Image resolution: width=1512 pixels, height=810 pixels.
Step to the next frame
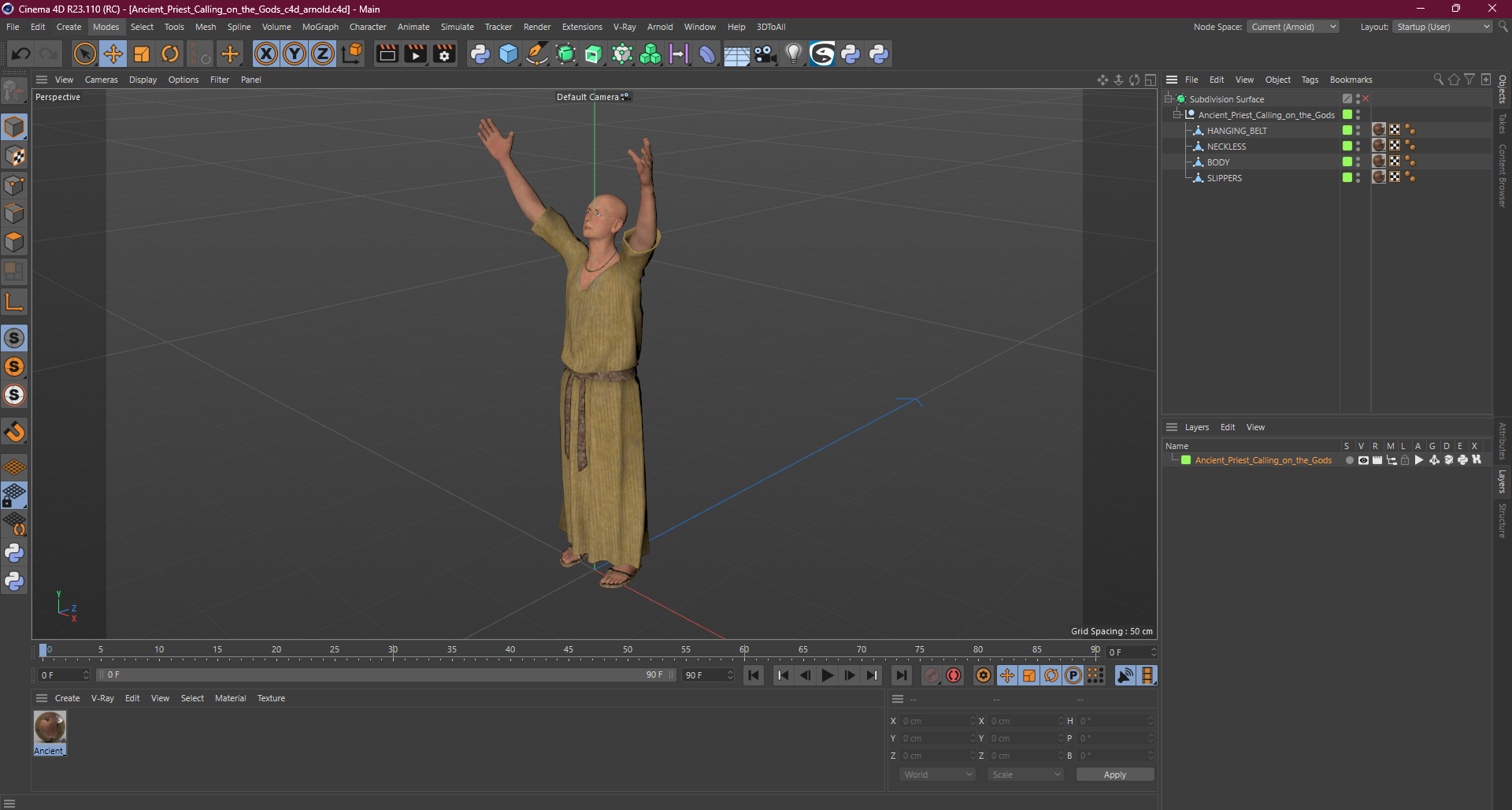coord(849,675)
